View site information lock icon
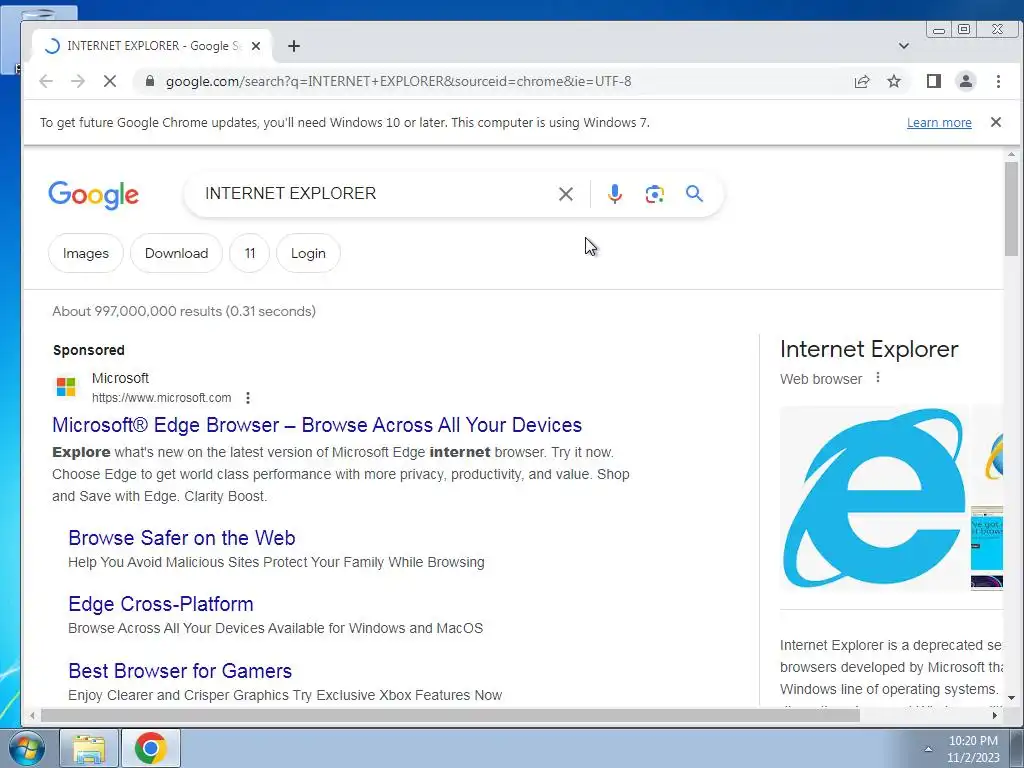Viewport: 1024px width, 768px height. (150, 81)
